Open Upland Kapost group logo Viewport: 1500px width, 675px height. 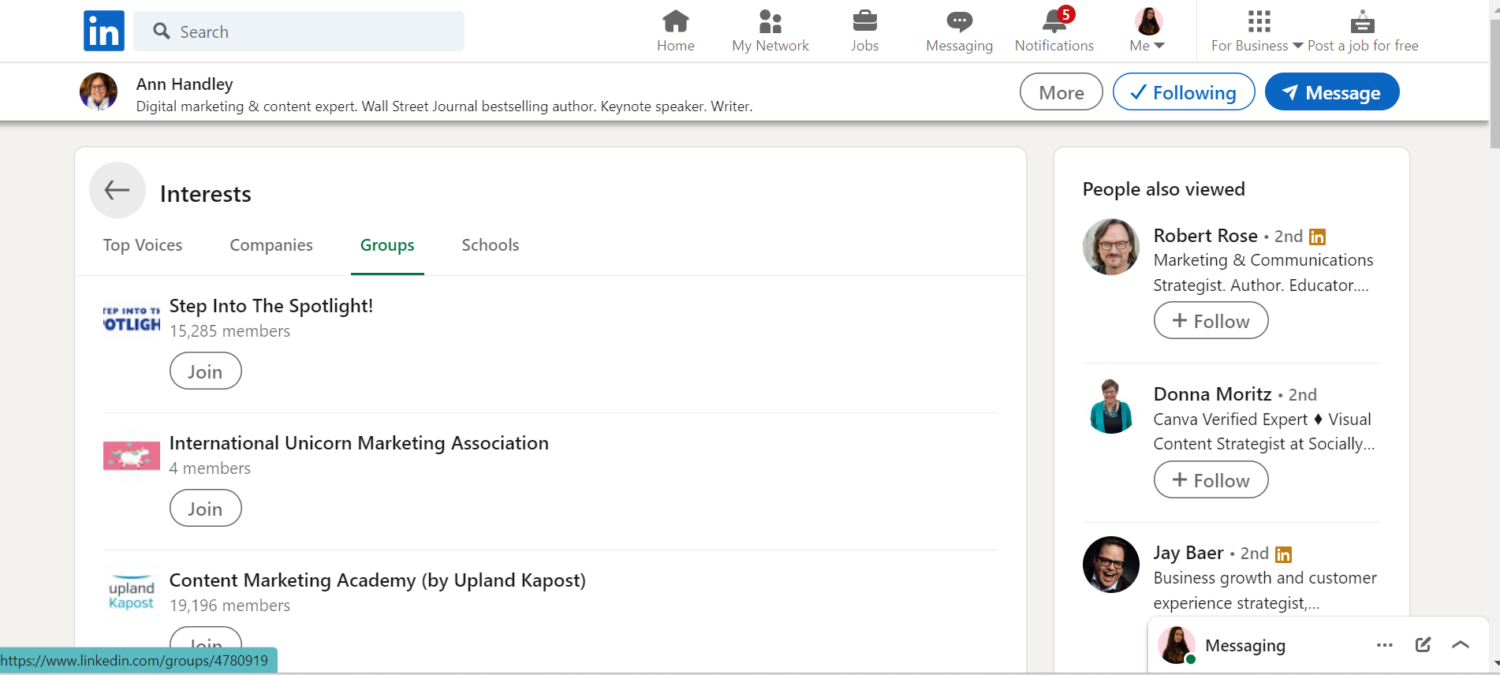click(131, 591)
